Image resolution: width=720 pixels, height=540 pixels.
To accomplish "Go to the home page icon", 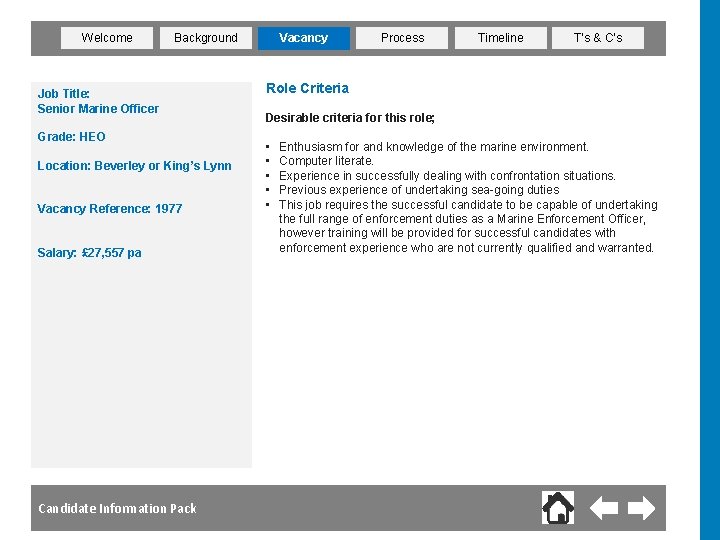I will point(558,507).
